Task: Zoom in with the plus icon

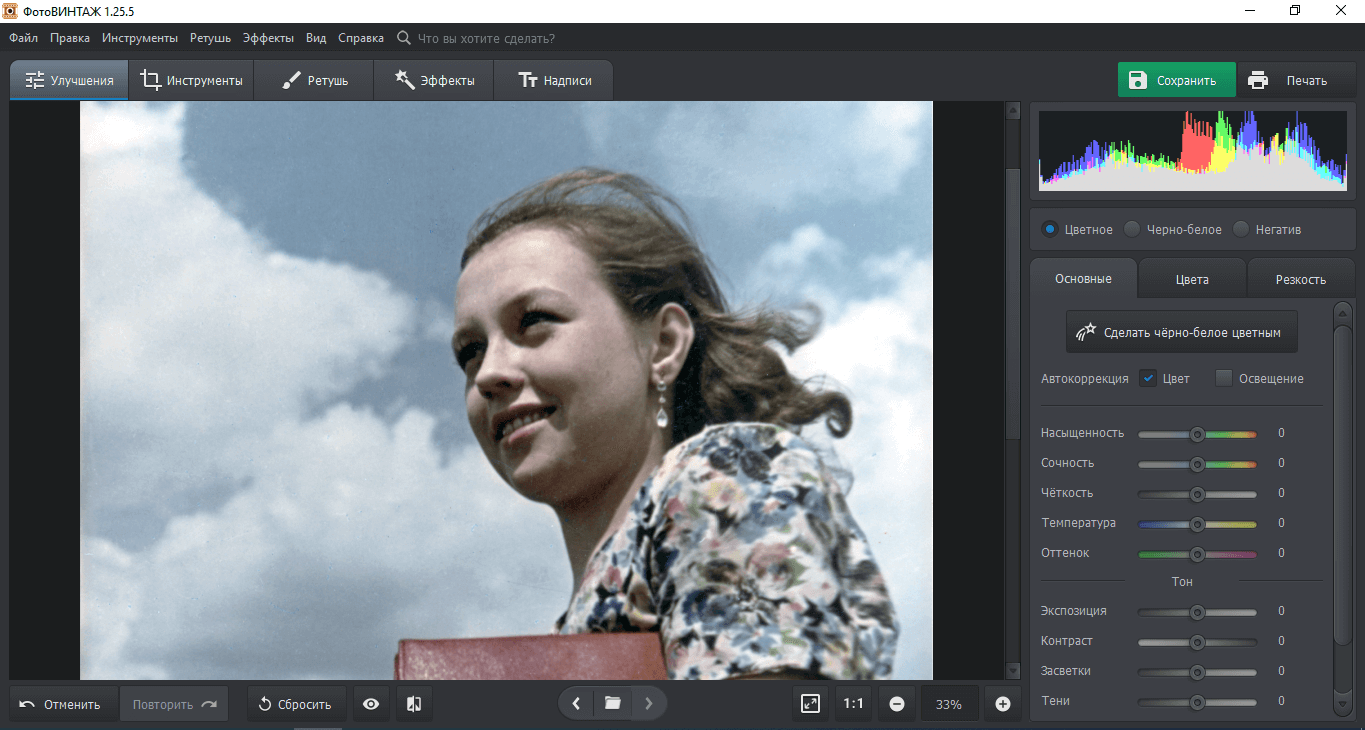Action: click(x=1003, y=704)
